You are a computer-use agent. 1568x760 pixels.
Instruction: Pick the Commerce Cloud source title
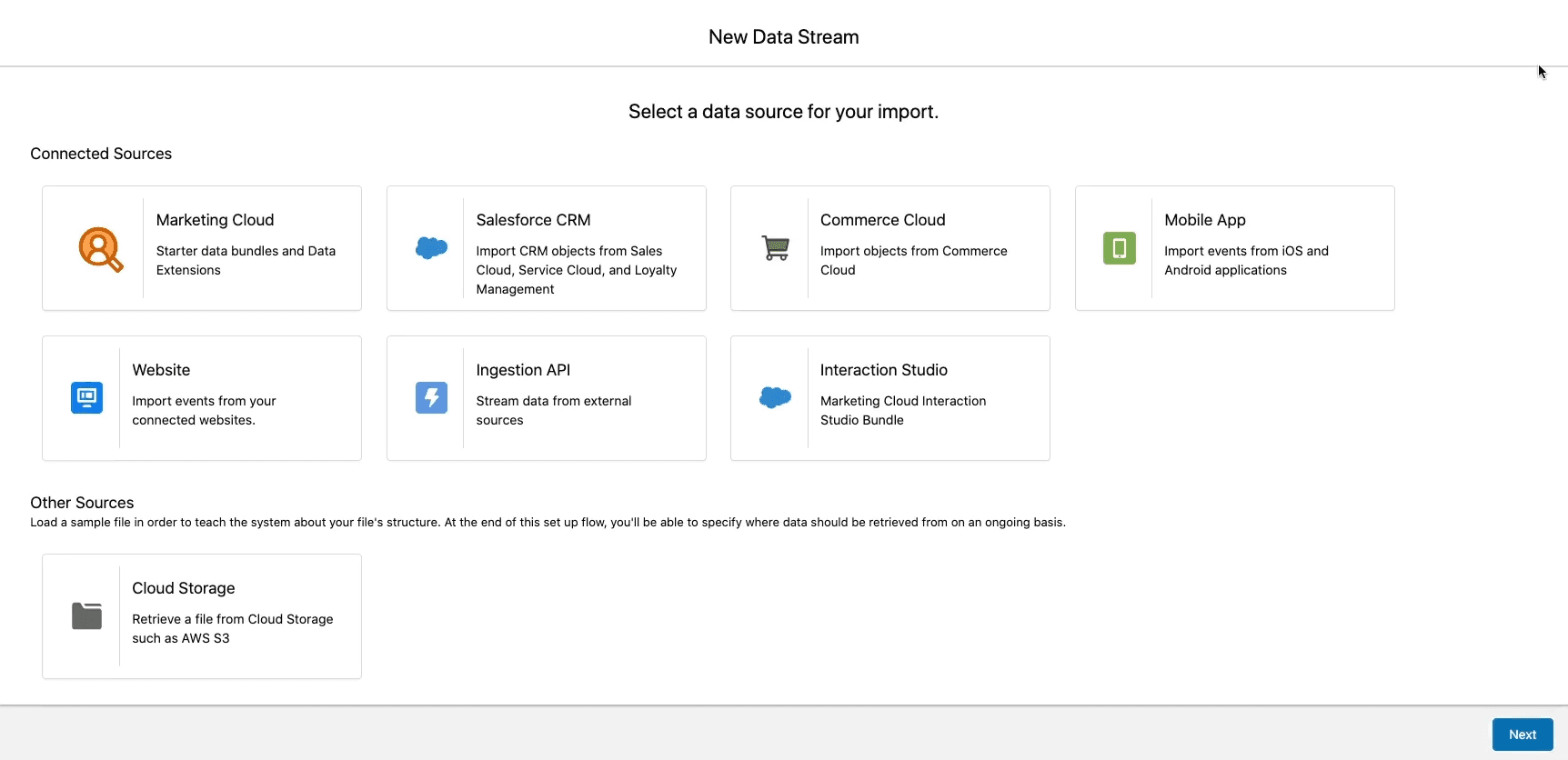coord(882,220)
